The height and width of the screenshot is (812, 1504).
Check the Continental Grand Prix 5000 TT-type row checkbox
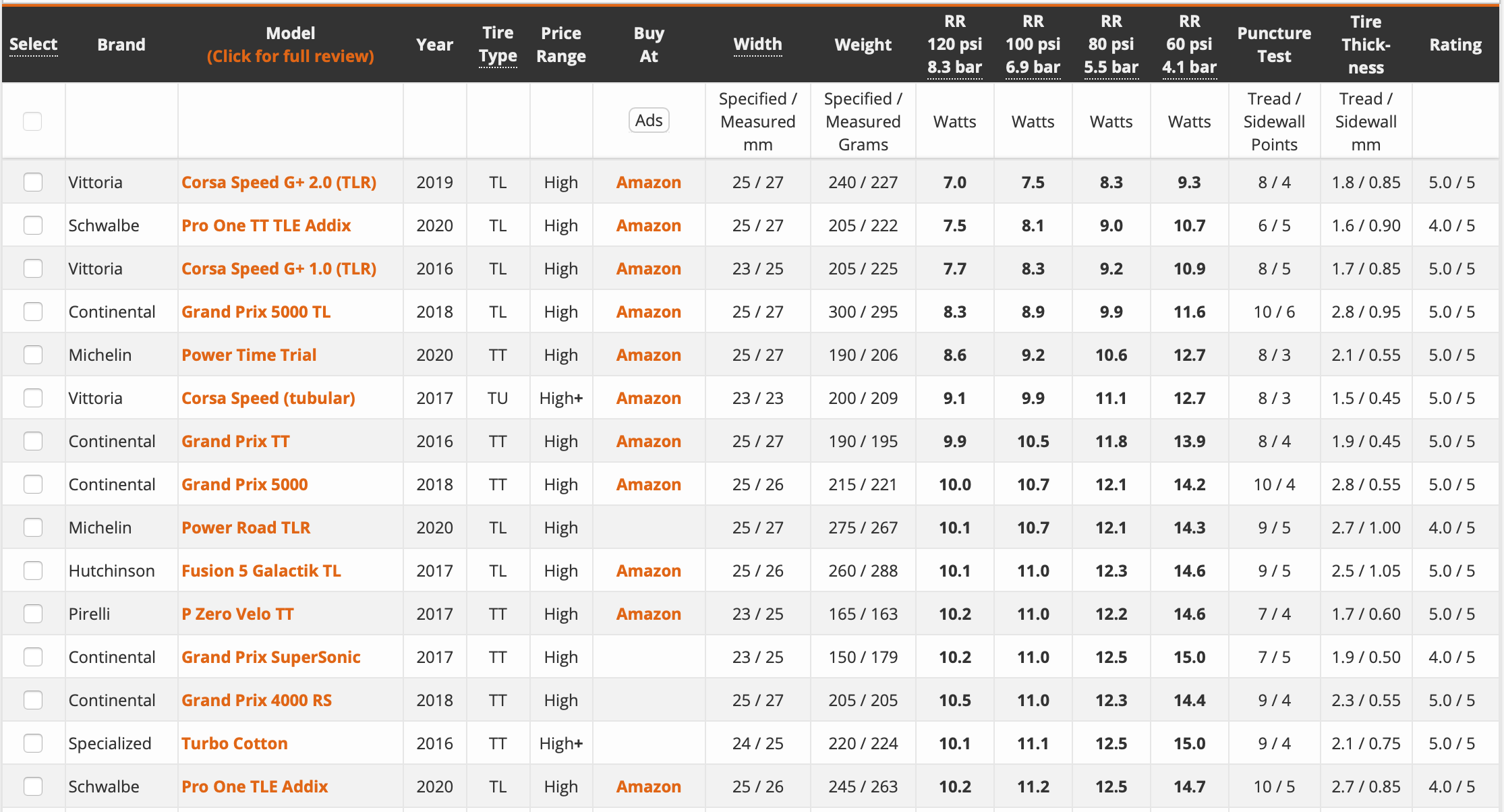click(33, 484)
